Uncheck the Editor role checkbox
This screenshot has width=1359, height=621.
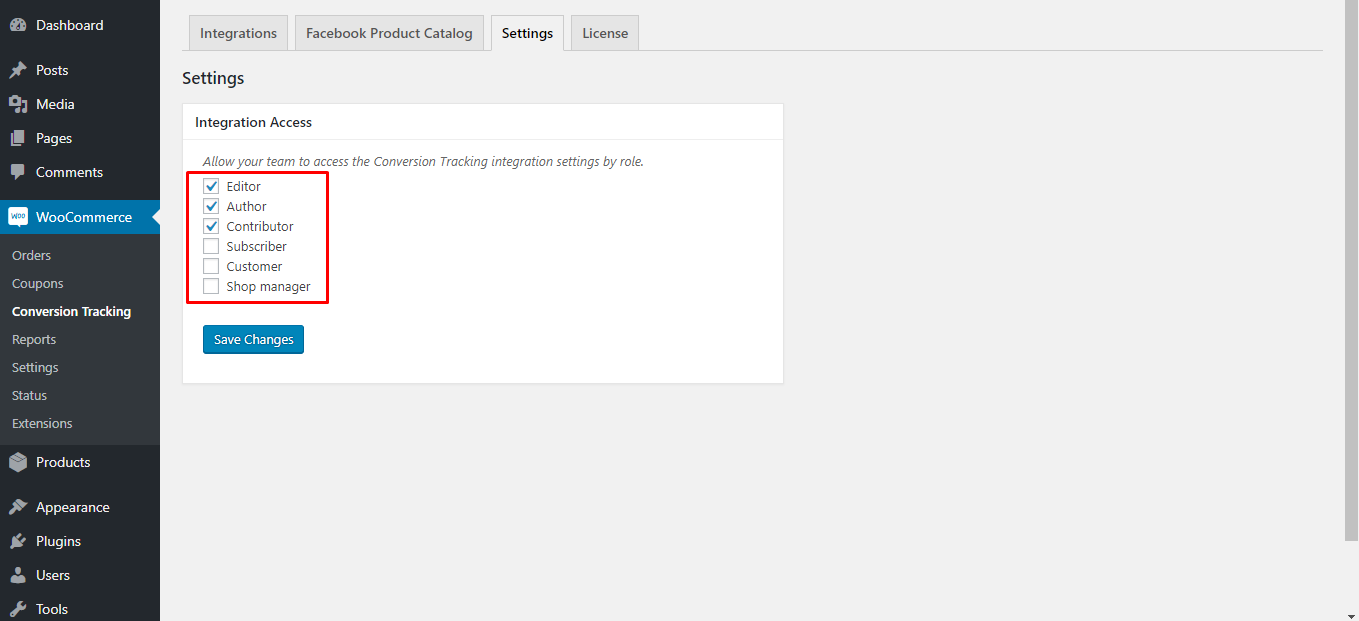click(x=211, y=186)
